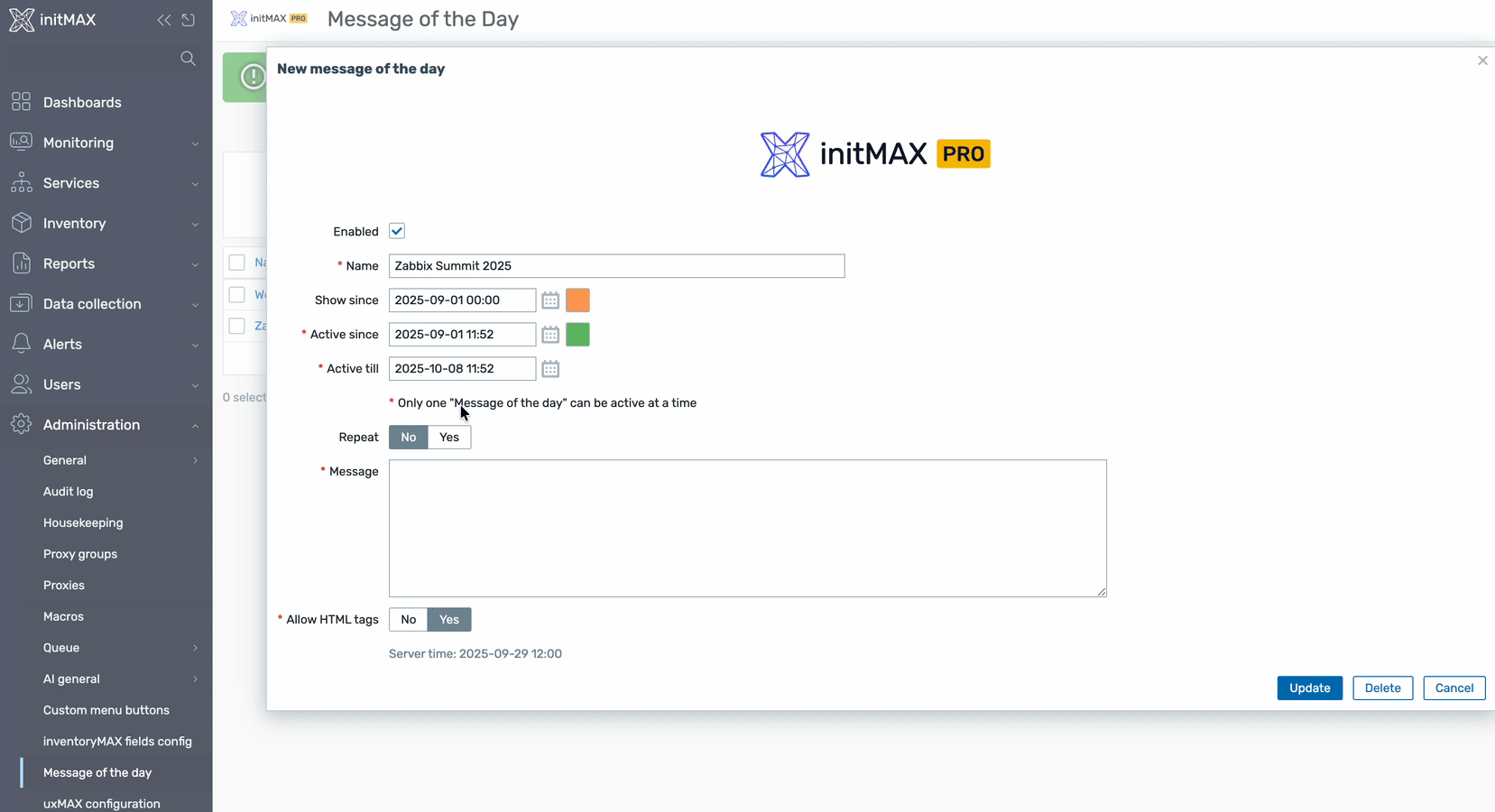Click the sidebar search magnifier icon
This screenshot has height=812, width=1495.
click(x=188, y=59)
